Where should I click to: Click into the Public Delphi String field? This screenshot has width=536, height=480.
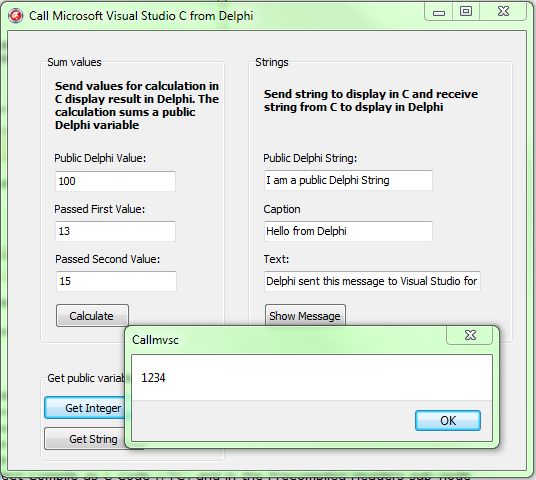point(348,180)
